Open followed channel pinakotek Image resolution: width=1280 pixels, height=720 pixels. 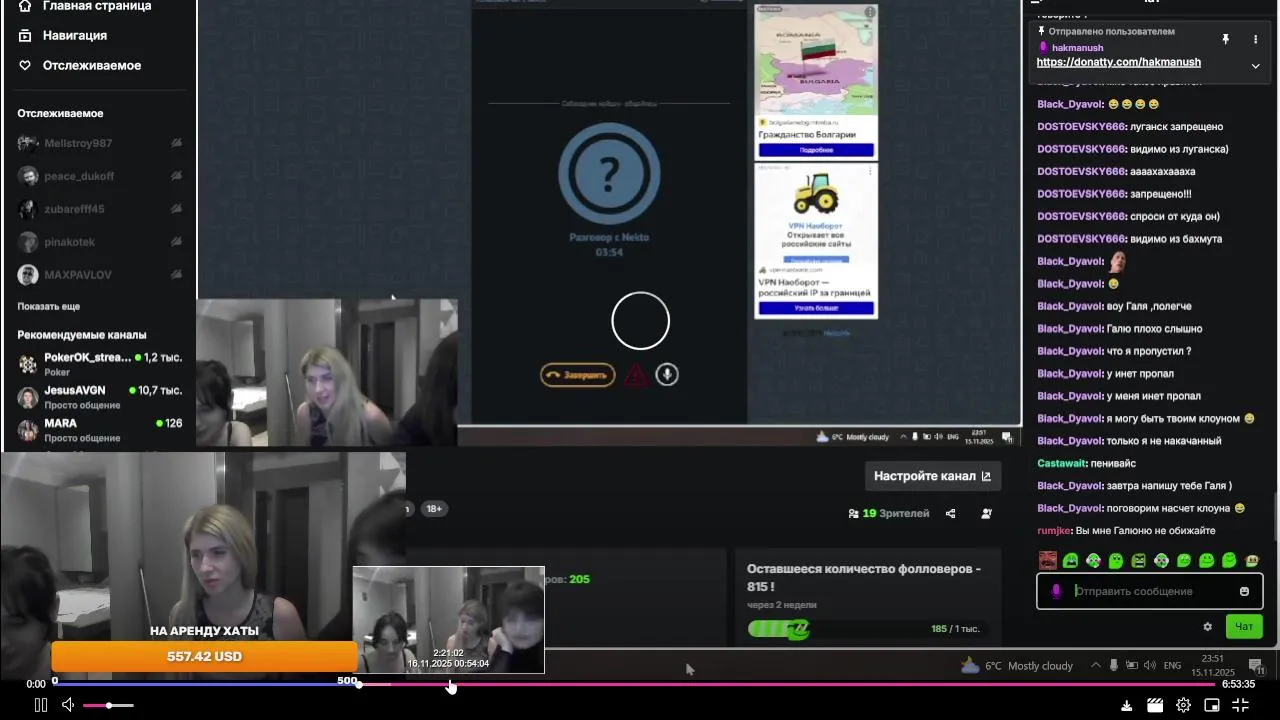point(98,242)
